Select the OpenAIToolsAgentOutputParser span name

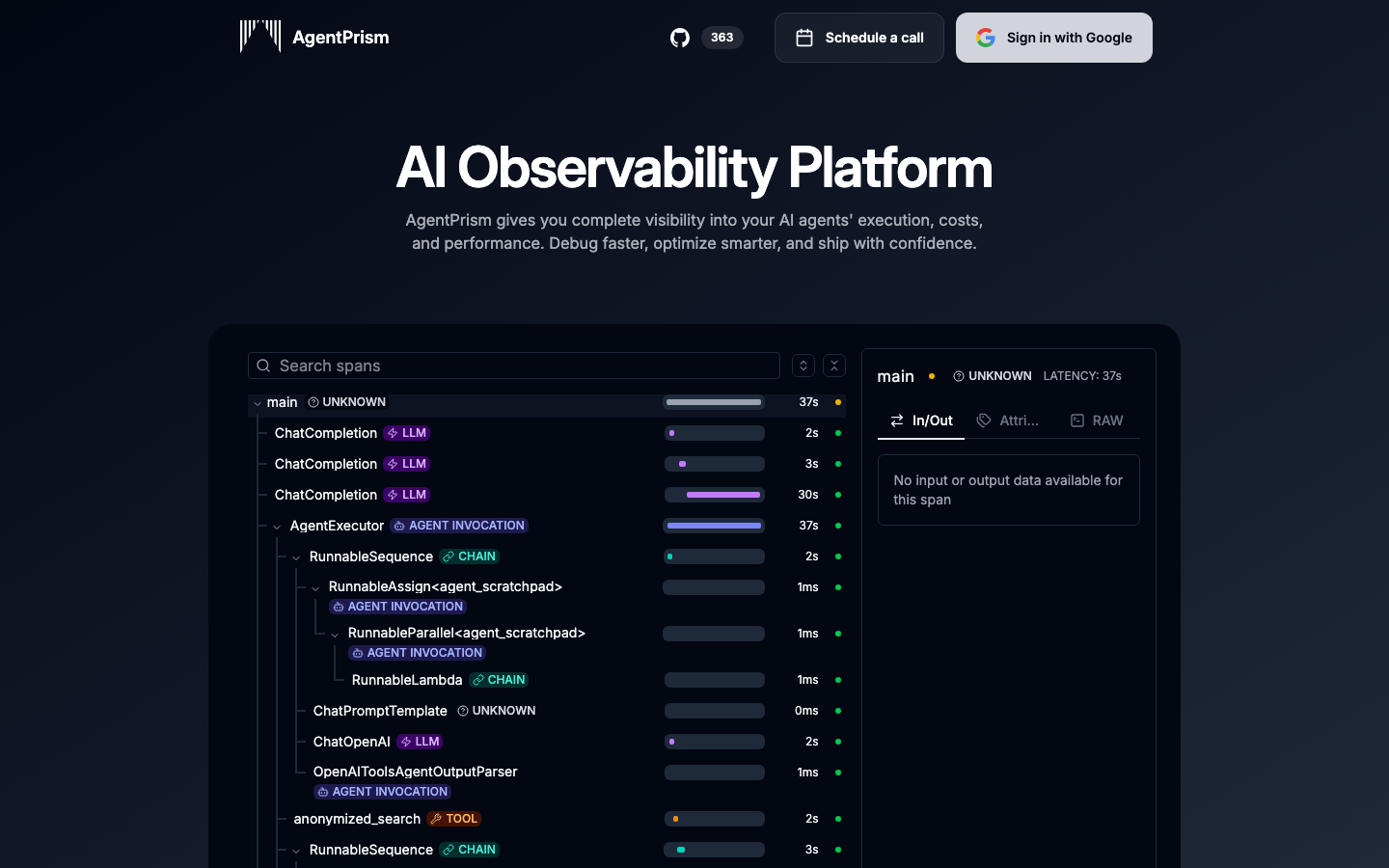pyautogui.click(x=415, y=772)
